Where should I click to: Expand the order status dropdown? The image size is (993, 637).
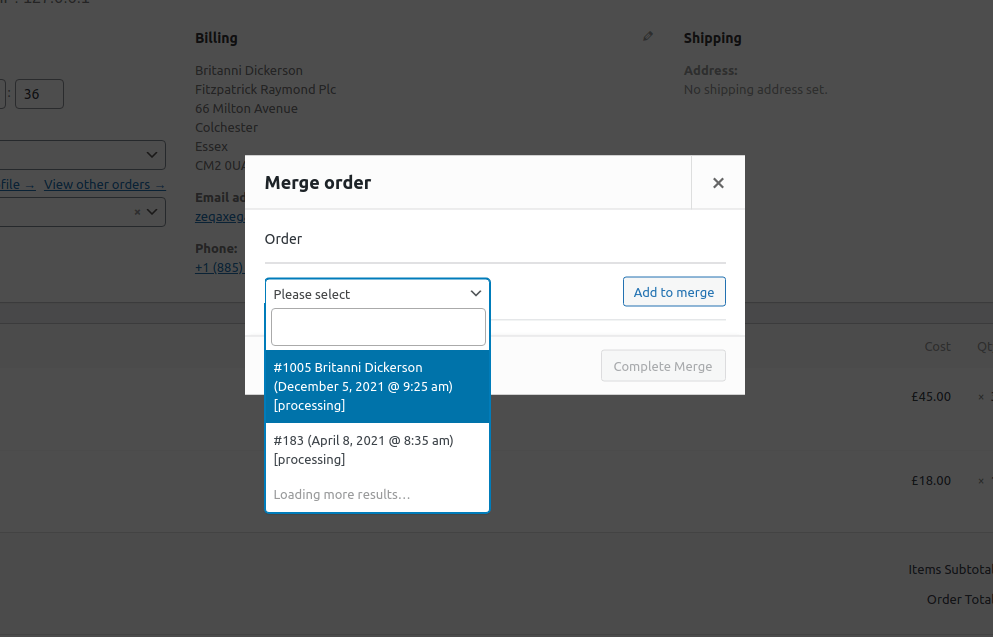(152, 154)
